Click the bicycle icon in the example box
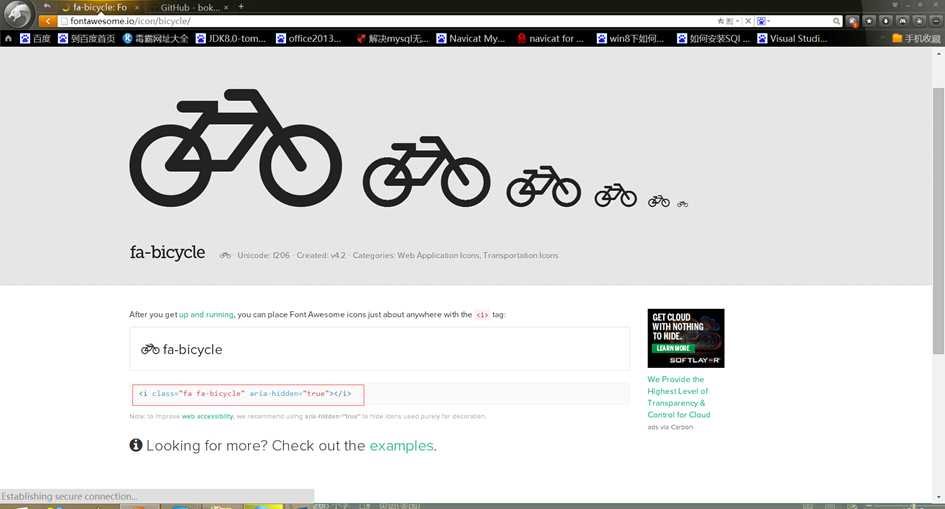This screenshot has height=509, width=945. (150, 349)
